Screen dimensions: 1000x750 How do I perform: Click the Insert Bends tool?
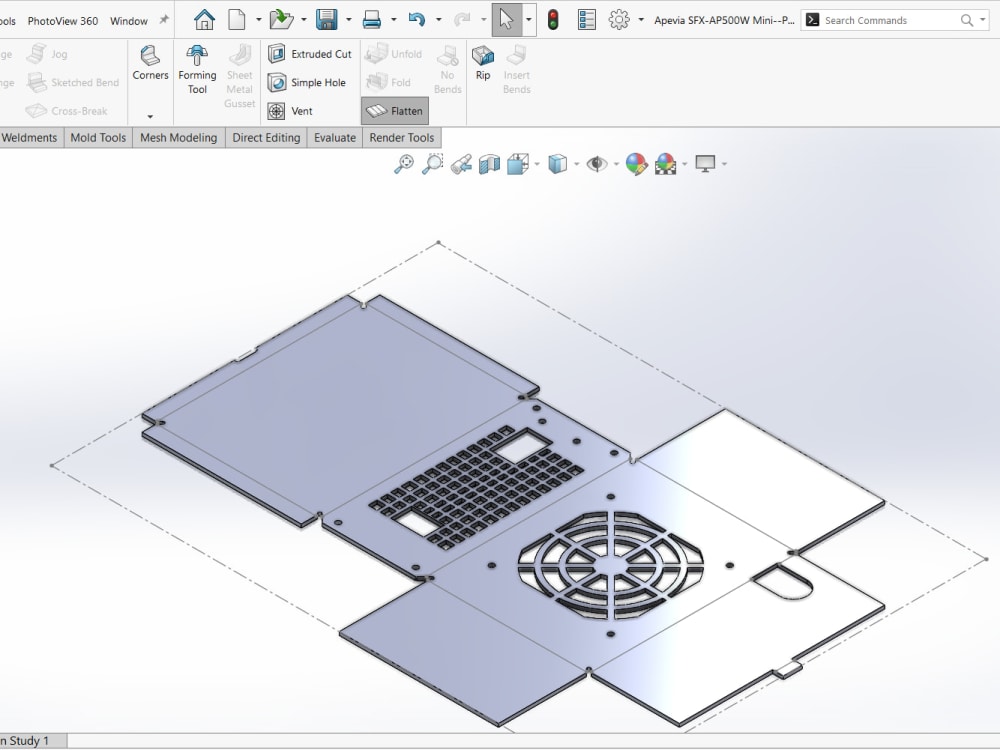point(517,70)
